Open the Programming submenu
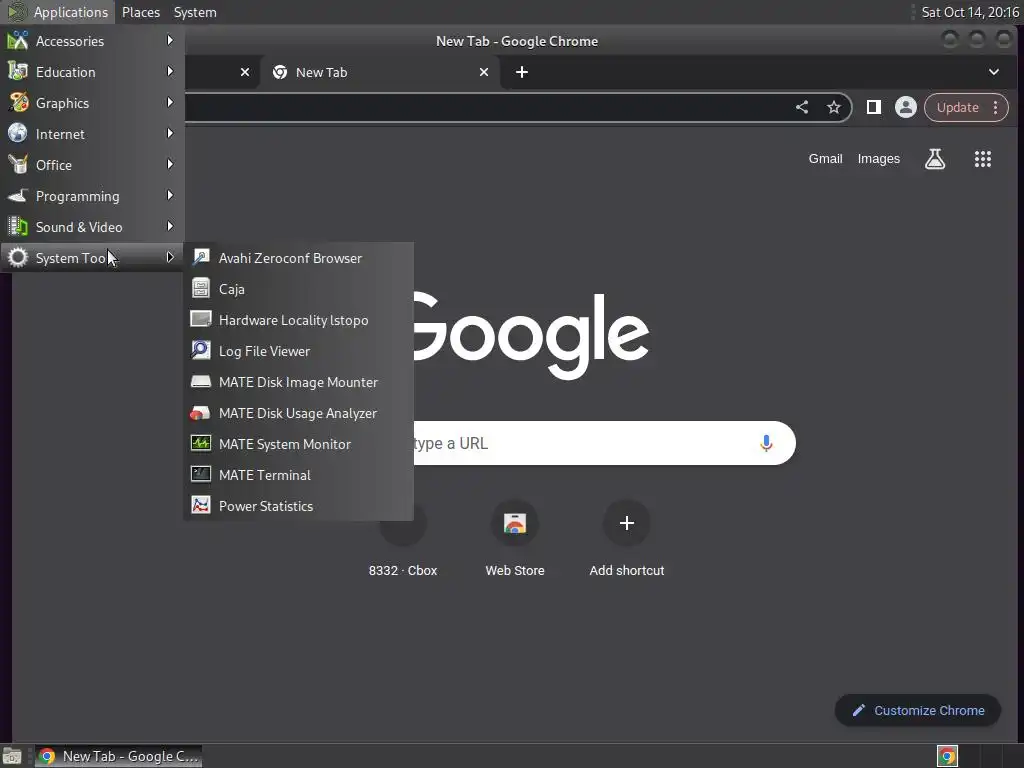Viewport: 1024px width, 768px height. 92,196
